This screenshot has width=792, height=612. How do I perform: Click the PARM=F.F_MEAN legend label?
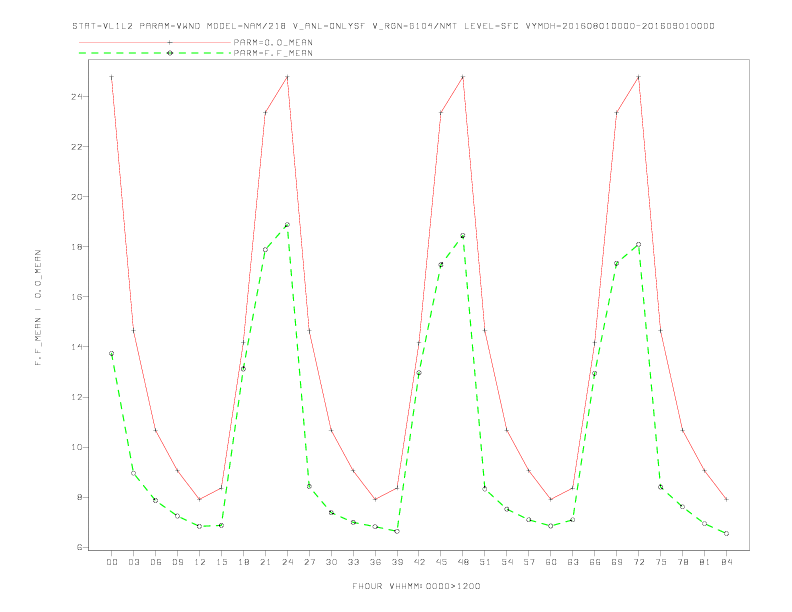click(x=273, y=53)
